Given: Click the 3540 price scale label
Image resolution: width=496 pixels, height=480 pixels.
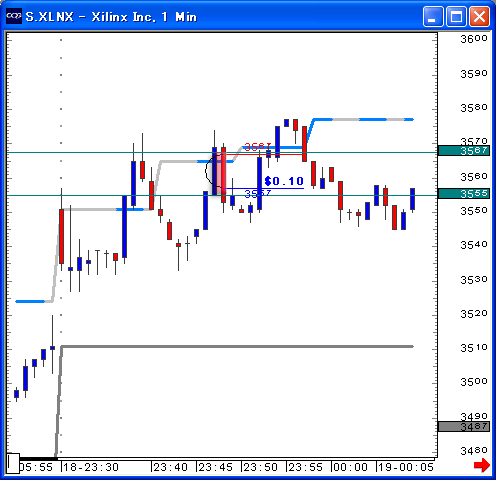Looking at the screenshot, I should (x=474, y=245).
